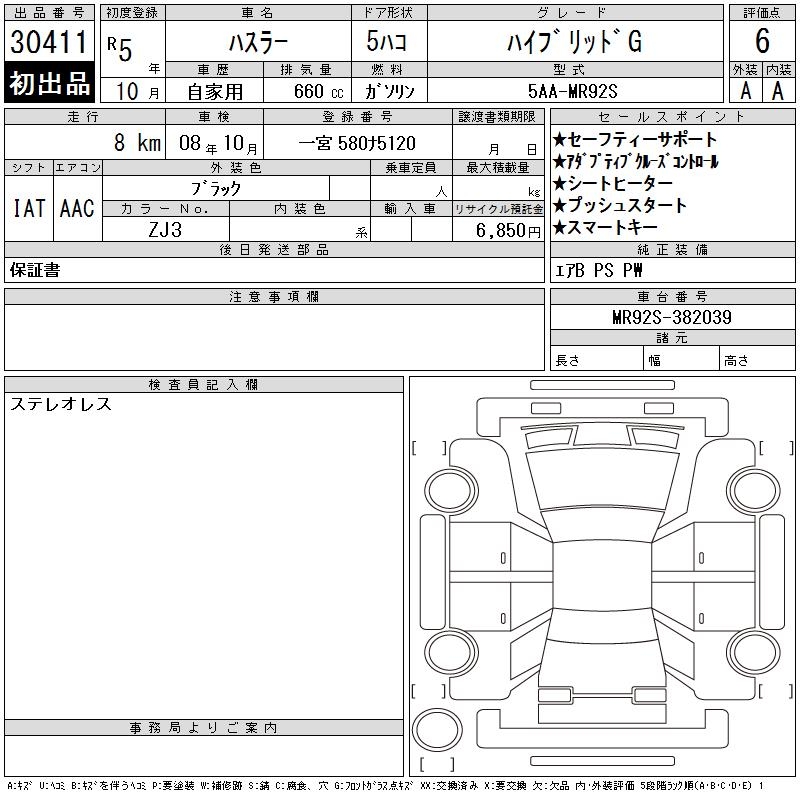The height and width of the screenshot is (800, 800).
Task: Select the セールスポイント header
Action: pos(672,117)
